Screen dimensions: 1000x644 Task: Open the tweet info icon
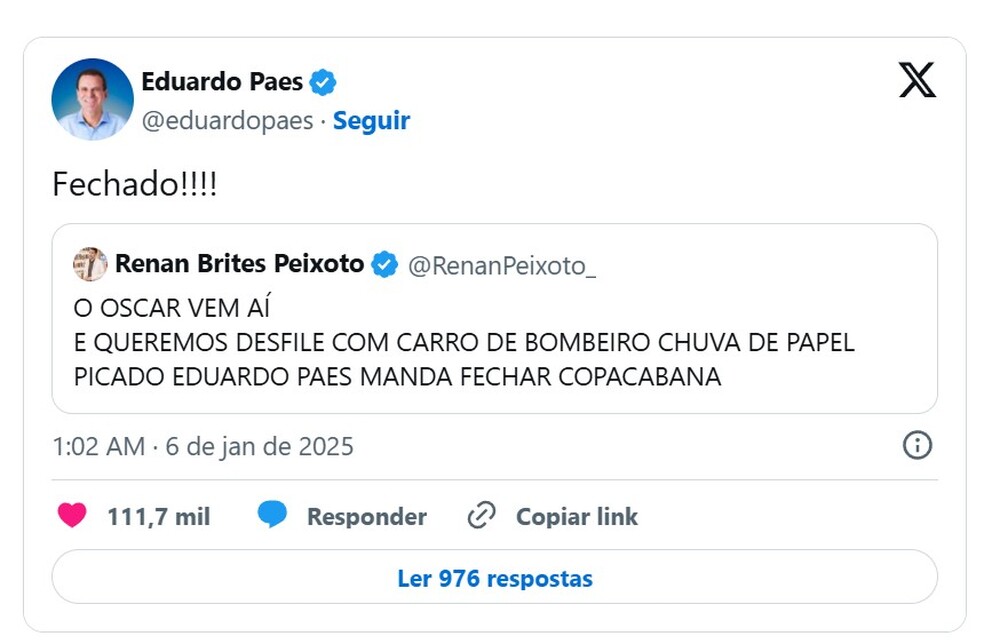[x=917, y=446]
